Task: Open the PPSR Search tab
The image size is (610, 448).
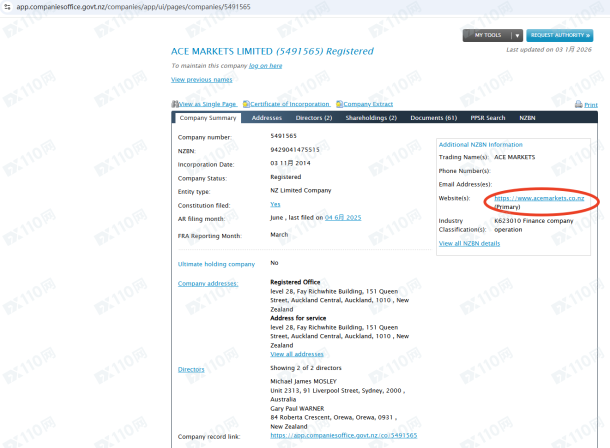Action: (x=488, y=118)
